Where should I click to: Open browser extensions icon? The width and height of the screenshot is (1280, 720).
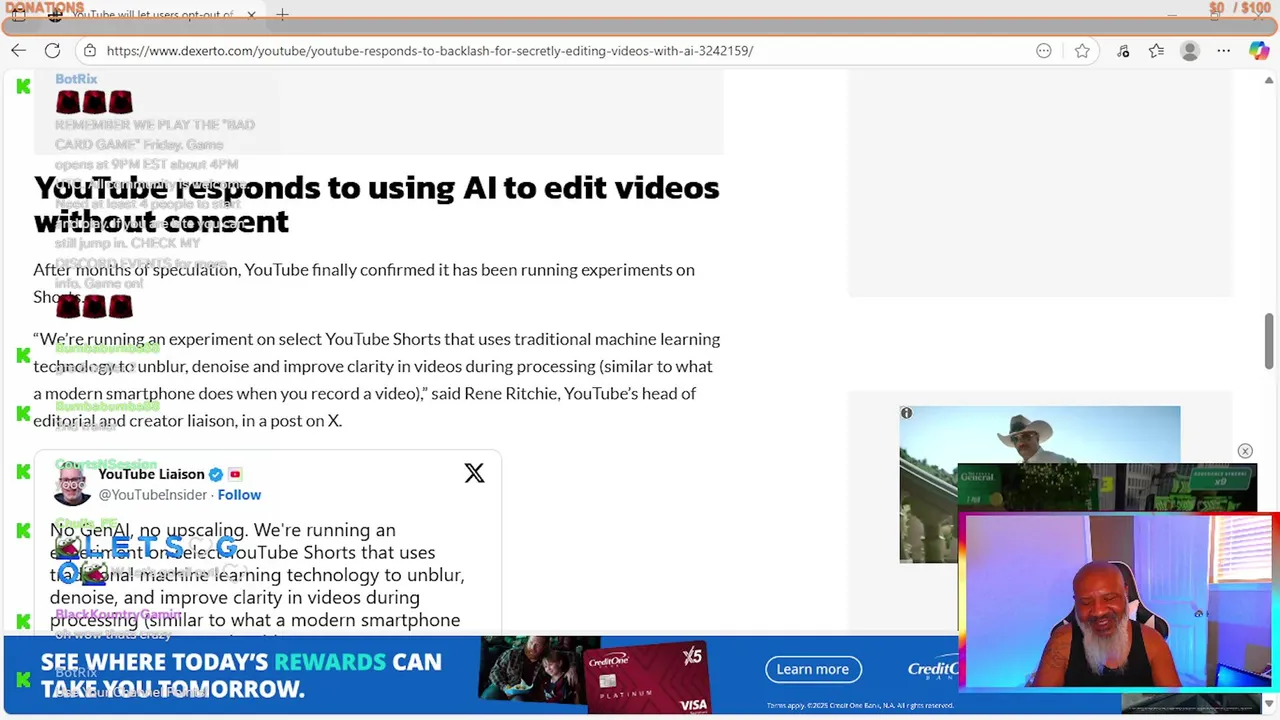(x=1123, y=50)
